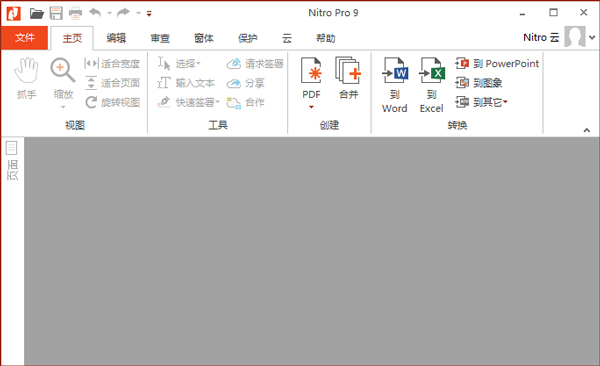
Task: Select the 缩放 zoom magnifier tool
Action: (x=63, y=78)
